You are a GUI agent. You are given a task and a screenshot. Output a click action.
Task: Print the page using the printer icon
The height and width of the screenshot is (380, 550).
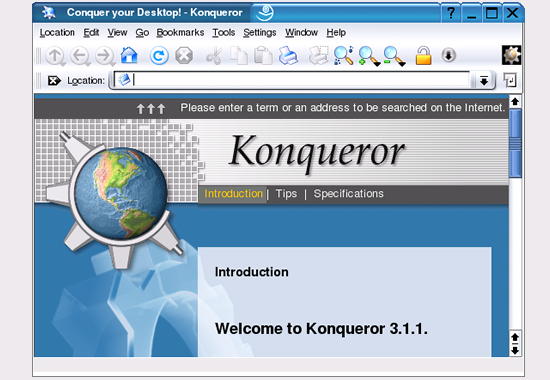pos(288,55)
